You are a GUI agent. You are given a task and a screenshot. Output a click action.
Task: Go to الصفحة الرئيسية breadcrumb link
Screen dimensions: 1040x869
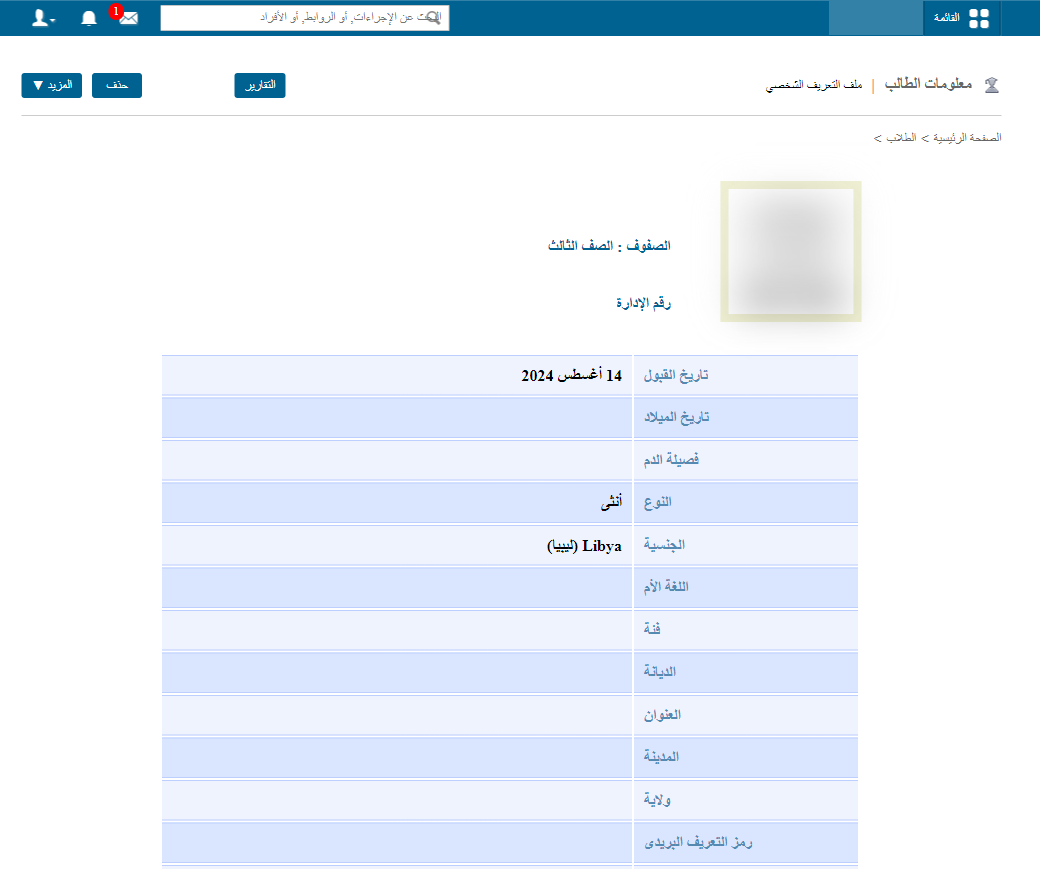click(967, 137)
